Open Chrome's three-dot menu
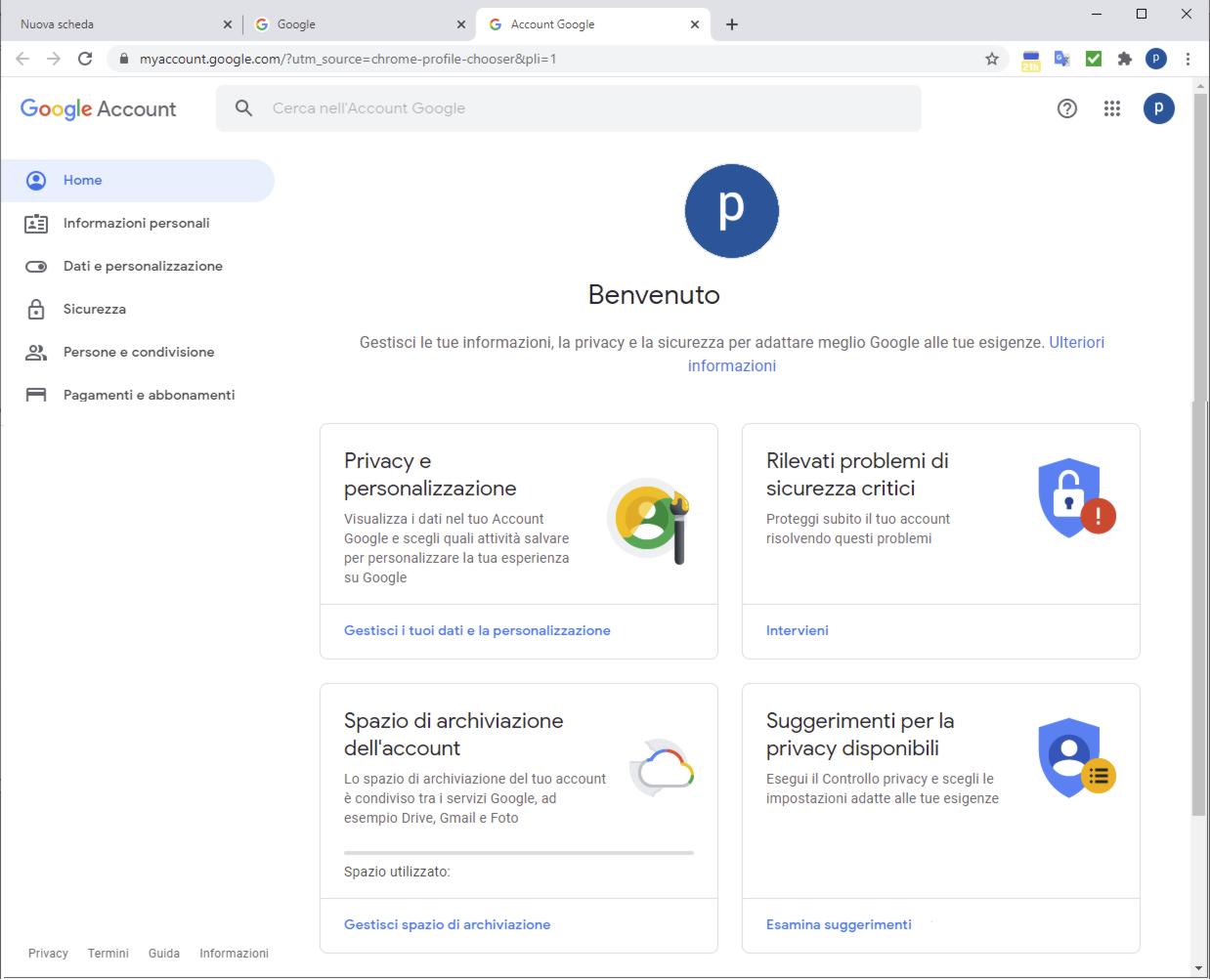 pos(1188,59)
